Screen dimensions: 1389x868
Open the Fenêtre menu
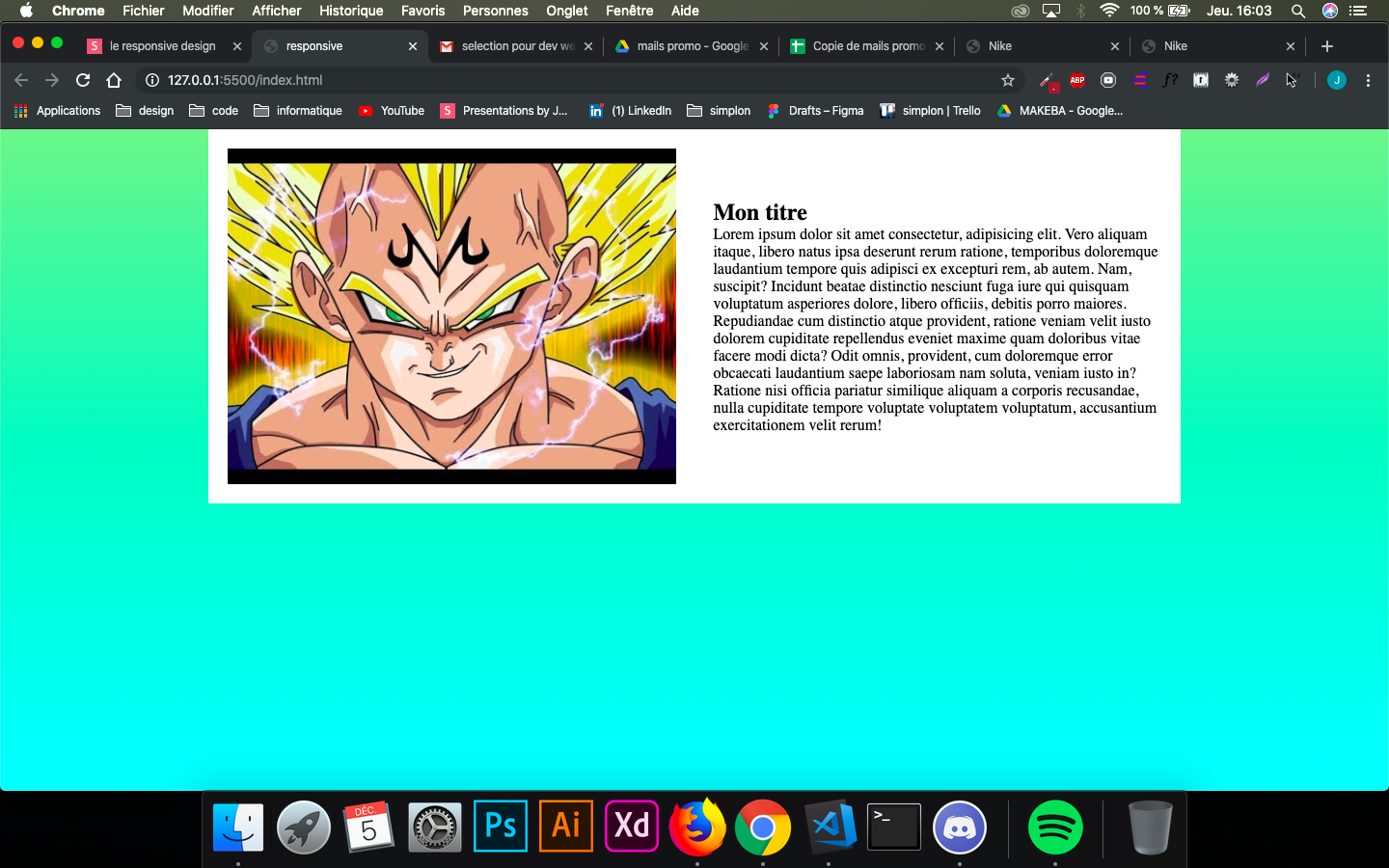(630, 11)
